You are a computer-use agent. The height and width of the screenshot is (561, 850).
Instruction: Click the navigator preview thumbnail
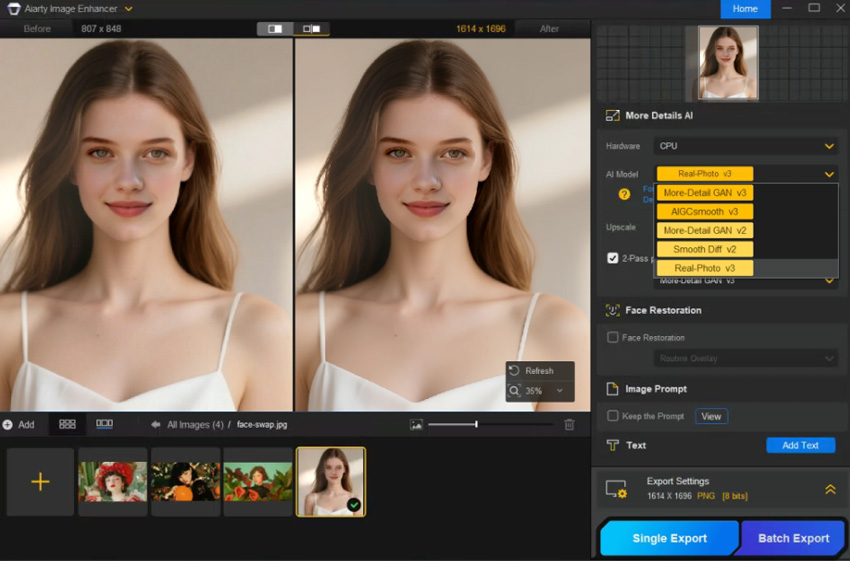pos(727,62)
